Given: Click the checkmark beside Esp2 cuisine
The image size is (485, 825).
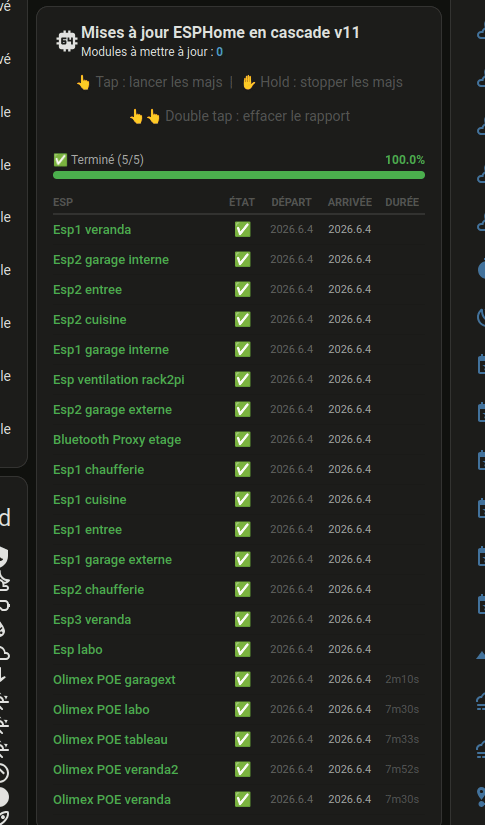Looking at the screenshot, I should click(242, 319).
